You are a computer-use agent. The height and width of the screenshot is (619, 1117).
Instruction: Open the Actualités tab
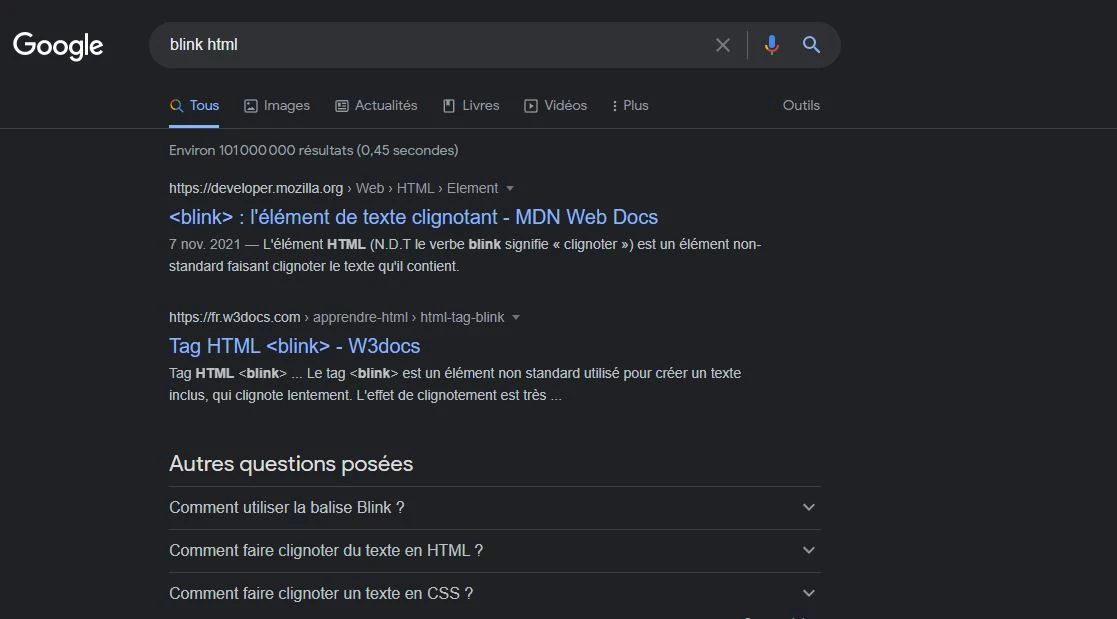pos(376,105)
